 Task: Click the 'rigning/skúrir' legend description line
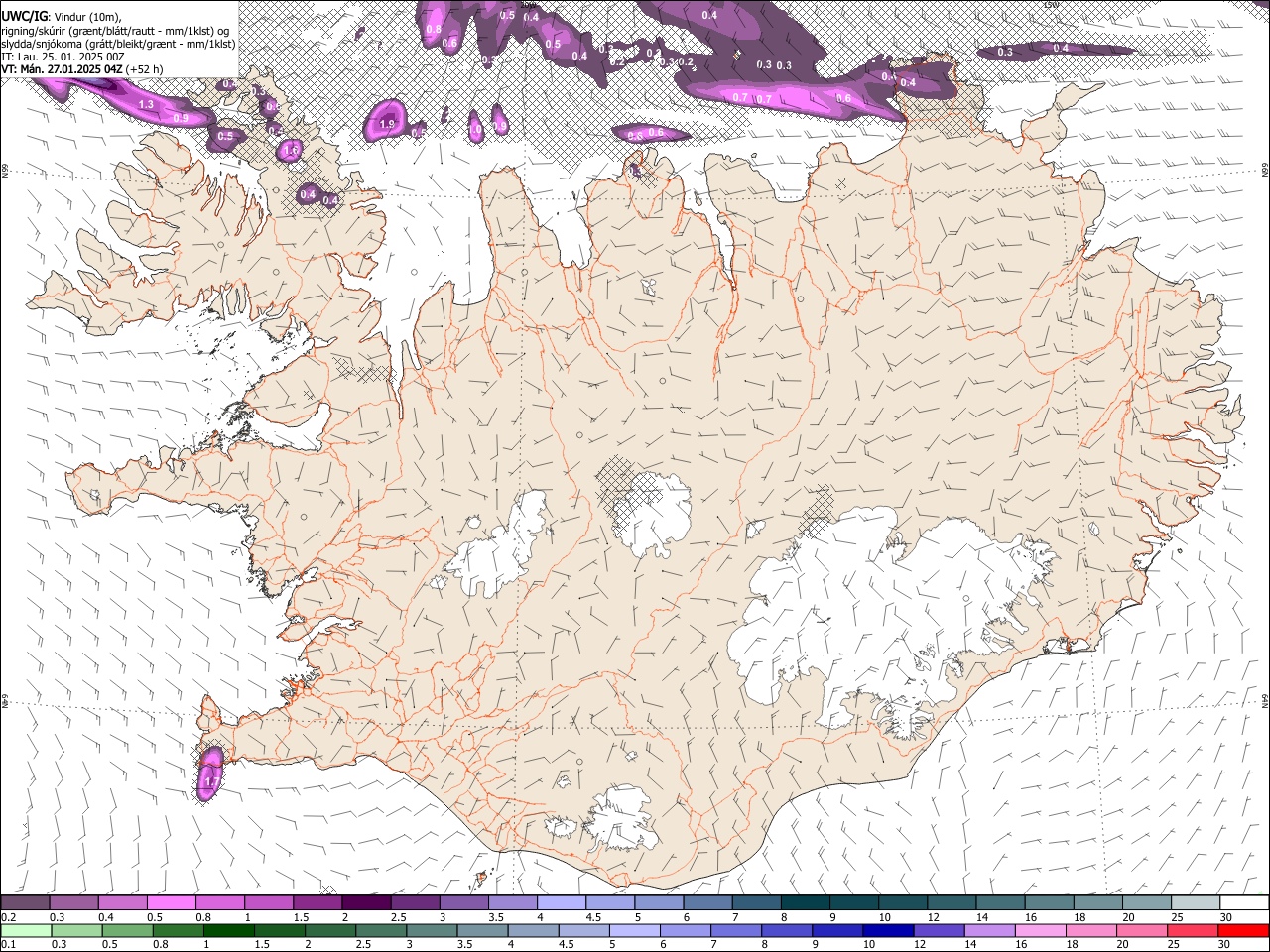click(115, 30)
